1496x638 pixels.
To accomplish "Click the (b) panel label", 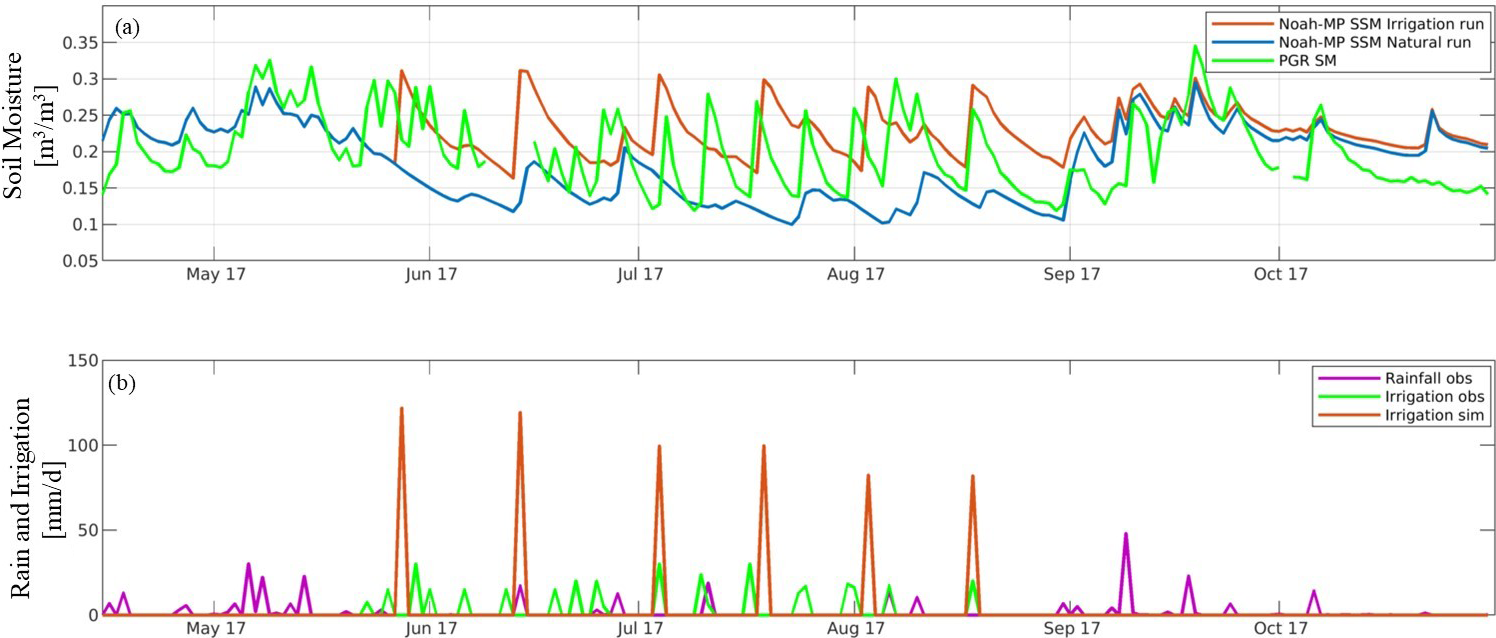I will [128, 383].
